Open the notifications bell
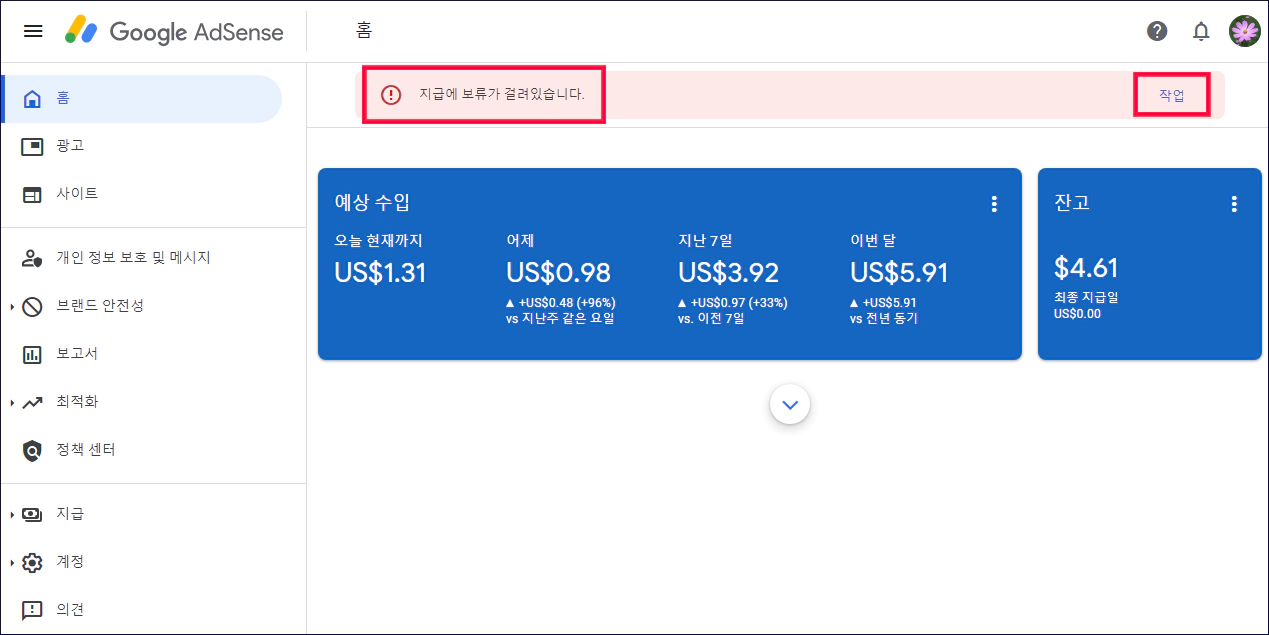The width and height of the screenshot is (1269, 635). pos(1201,31)
